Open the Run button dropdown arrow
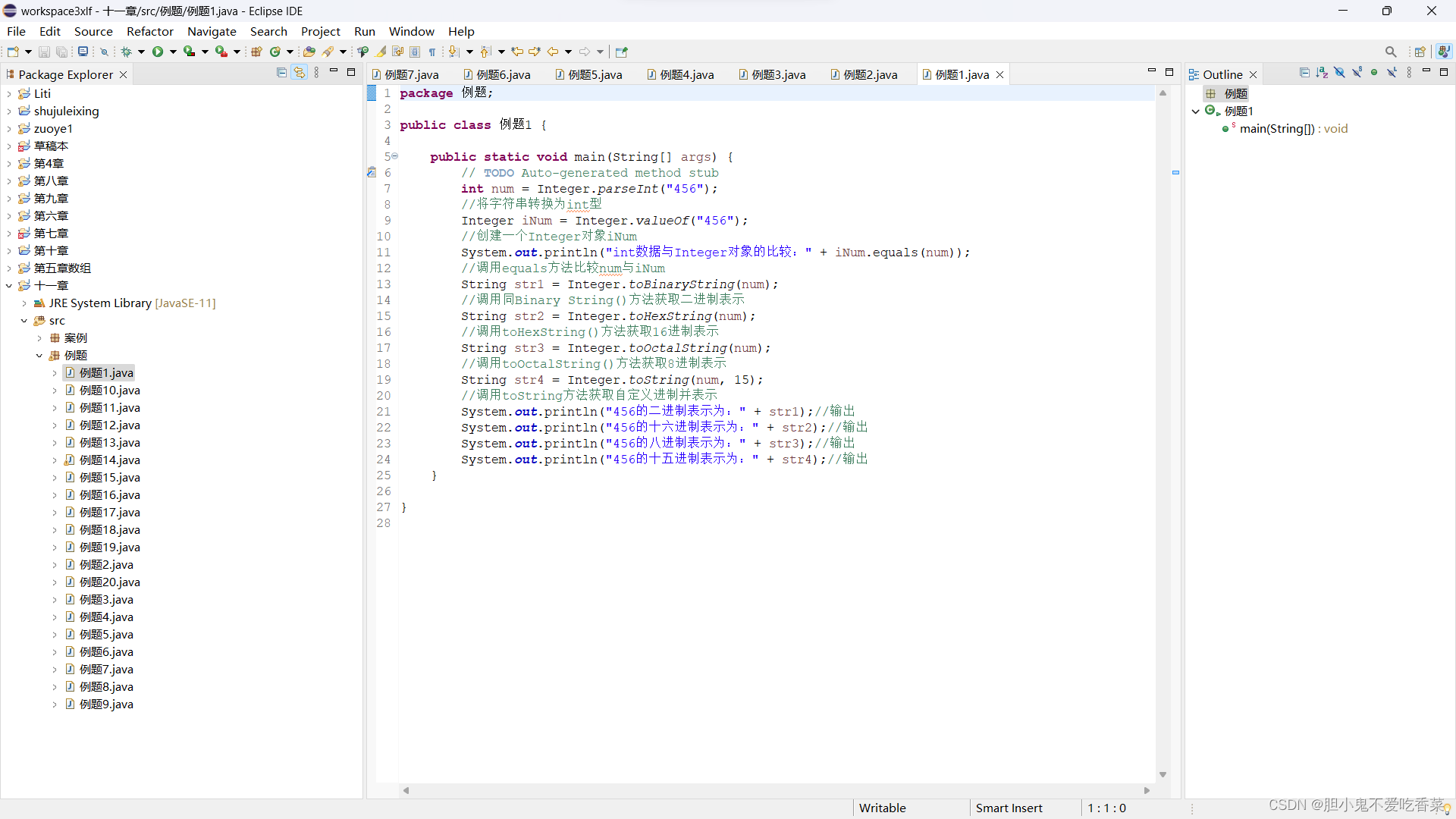 tap(173, 52)
